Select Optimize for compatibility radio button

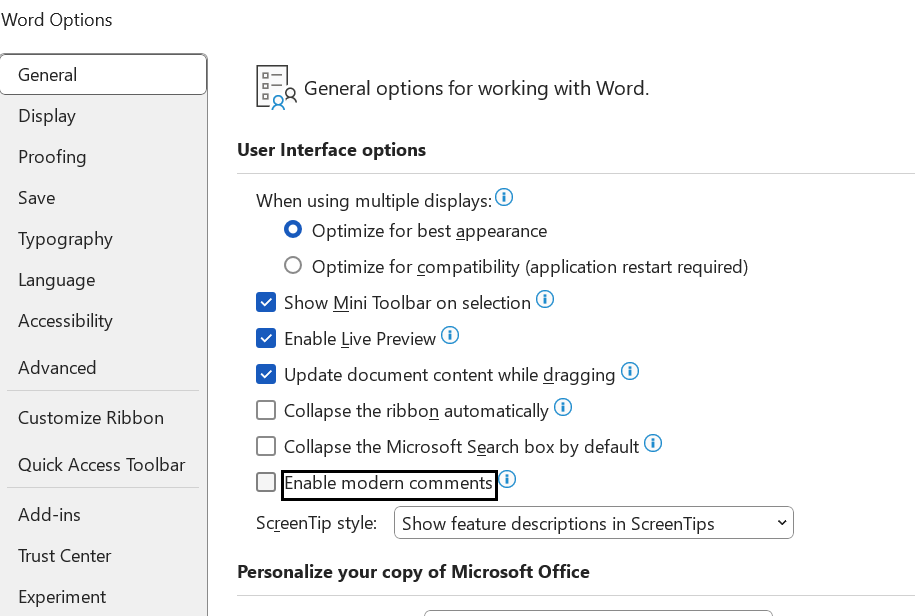click(x=293, y=266)
